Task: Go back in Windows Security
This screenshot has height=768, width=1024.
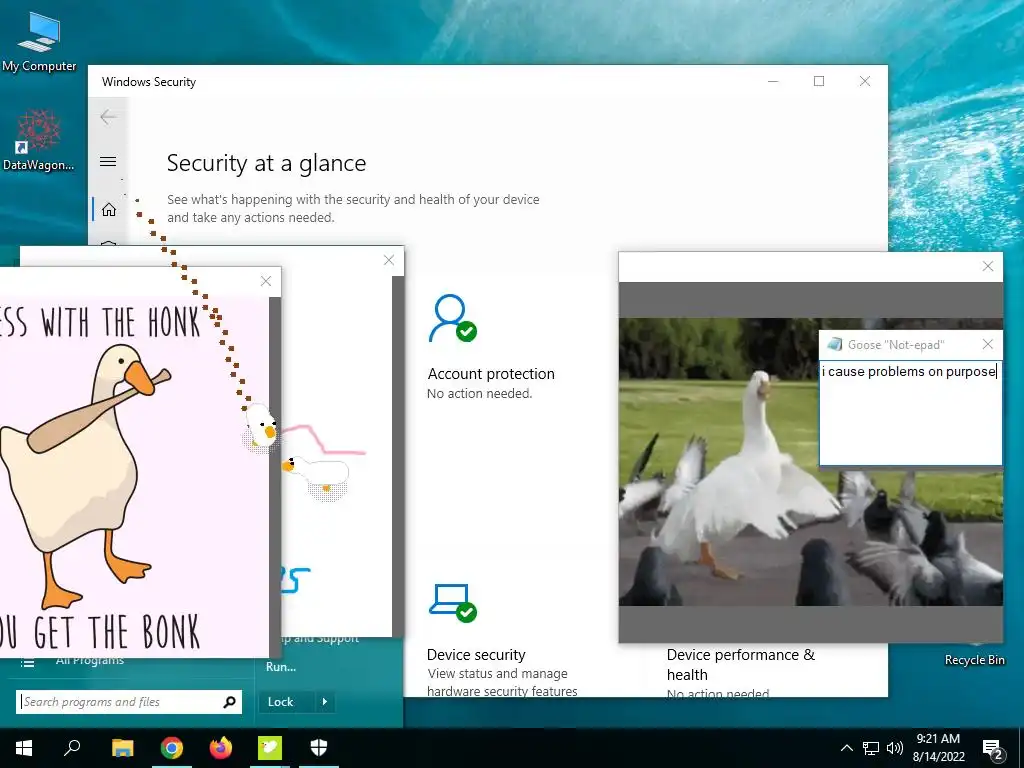Action: [108, 117]
